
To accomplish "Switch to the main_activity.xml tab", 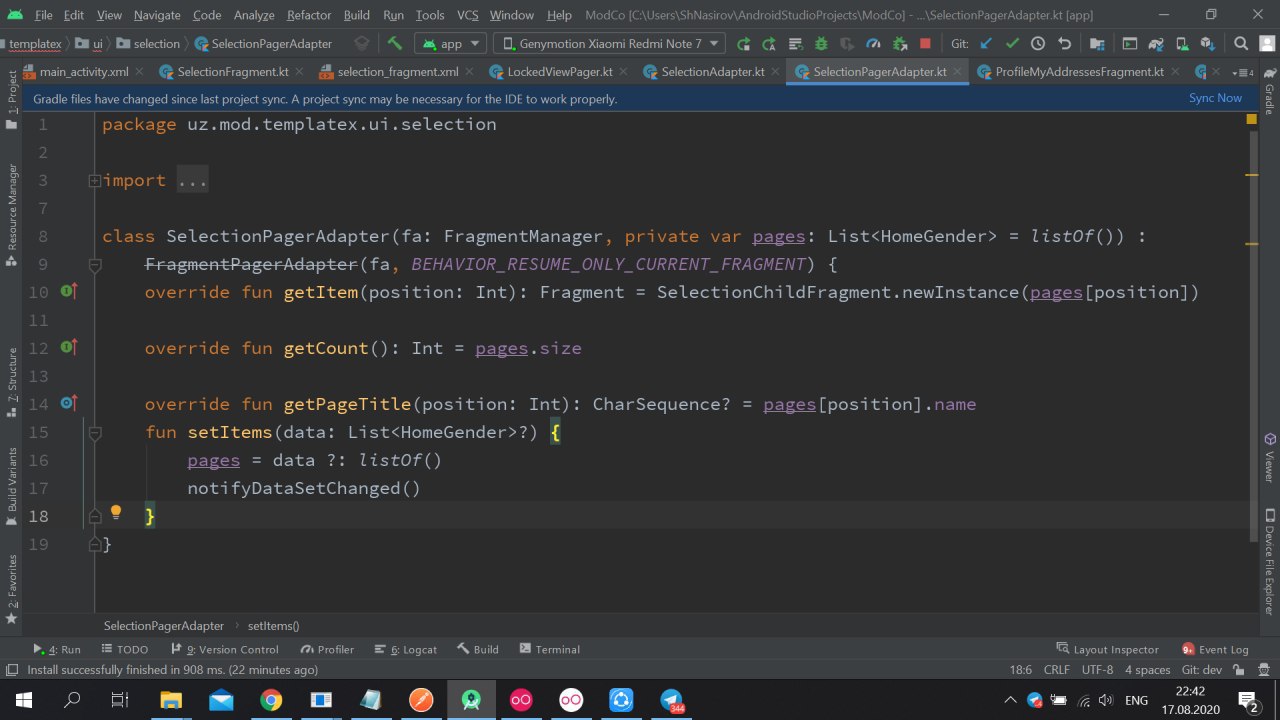I will tap(84, 72).
